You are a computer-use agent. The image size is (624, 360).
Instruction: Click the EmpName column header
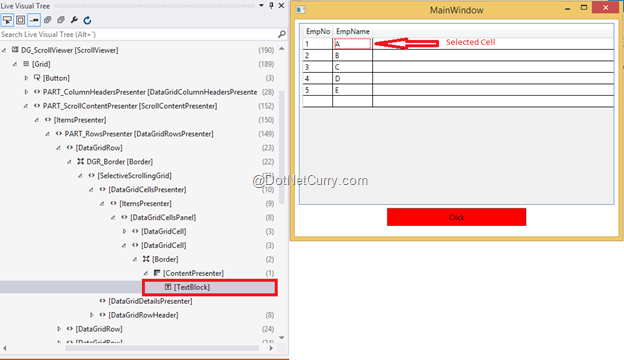[x=353, y=31]
